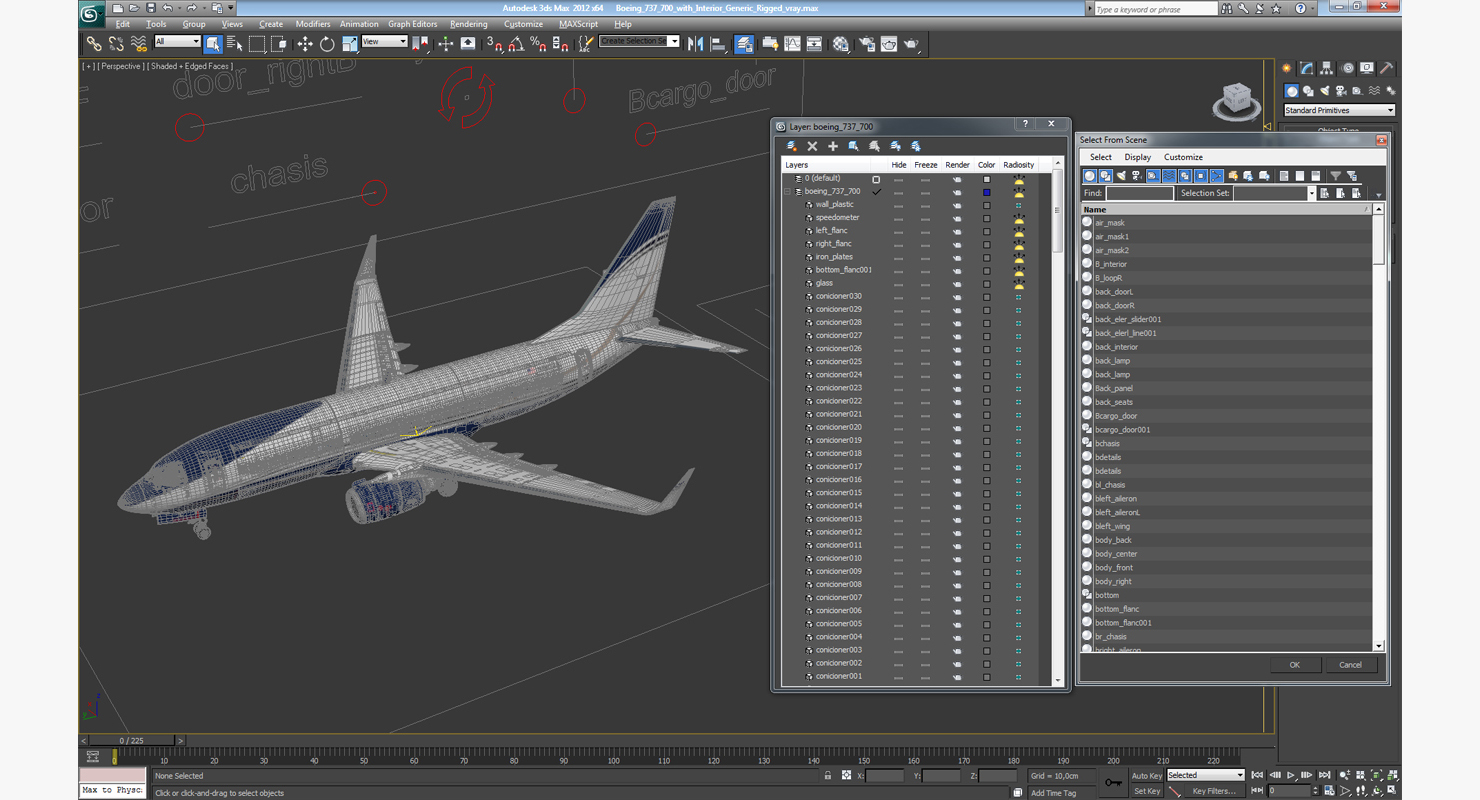
Task: Choose the Select and Rotate tool
Action: click(x=327, y=43)
